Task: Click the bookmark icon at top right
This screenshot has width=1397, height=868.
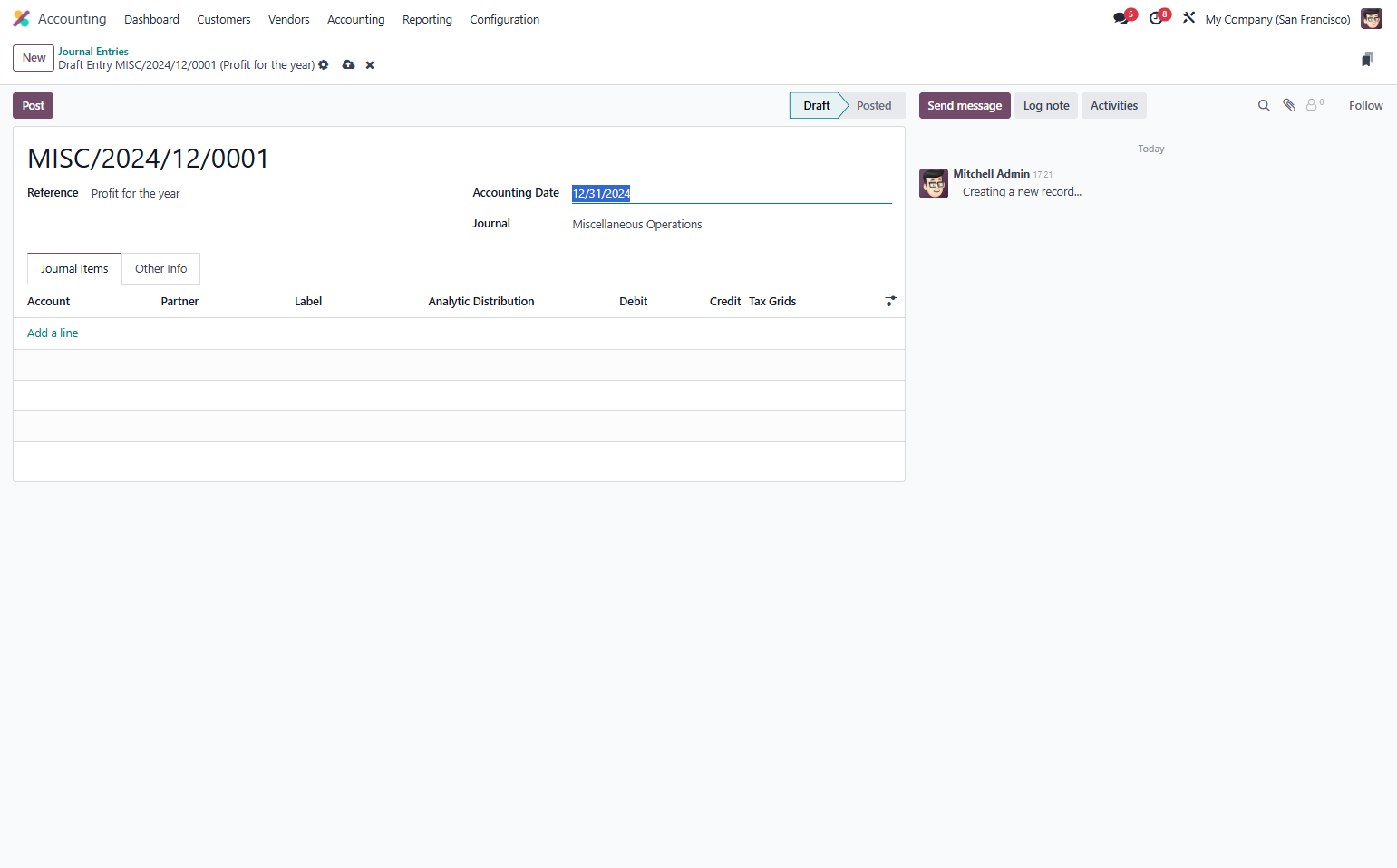Action: coord(1367,59)
